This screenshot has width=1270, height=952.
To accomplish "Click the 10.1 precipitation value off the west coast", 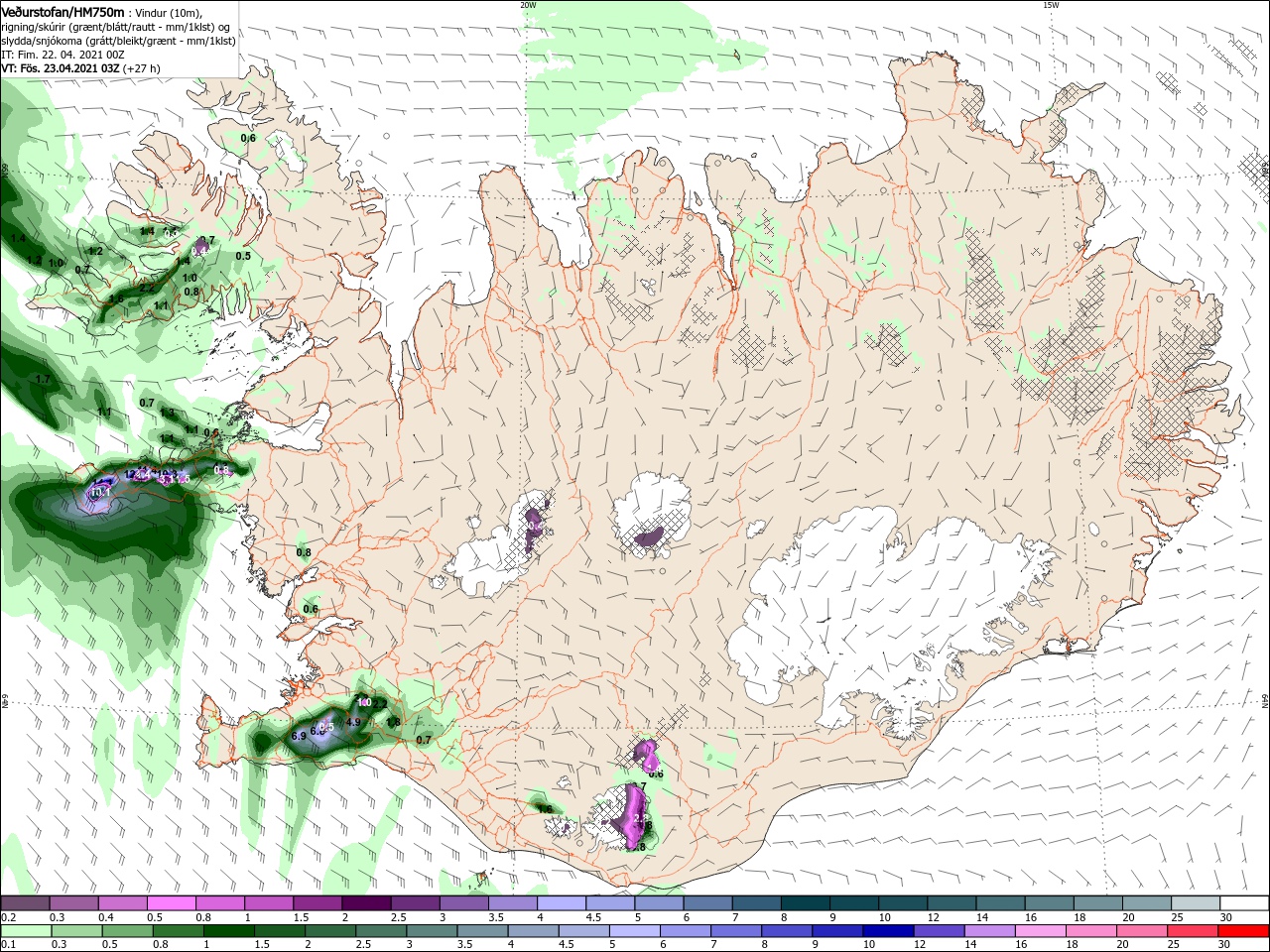I will (x=100, y=492).
